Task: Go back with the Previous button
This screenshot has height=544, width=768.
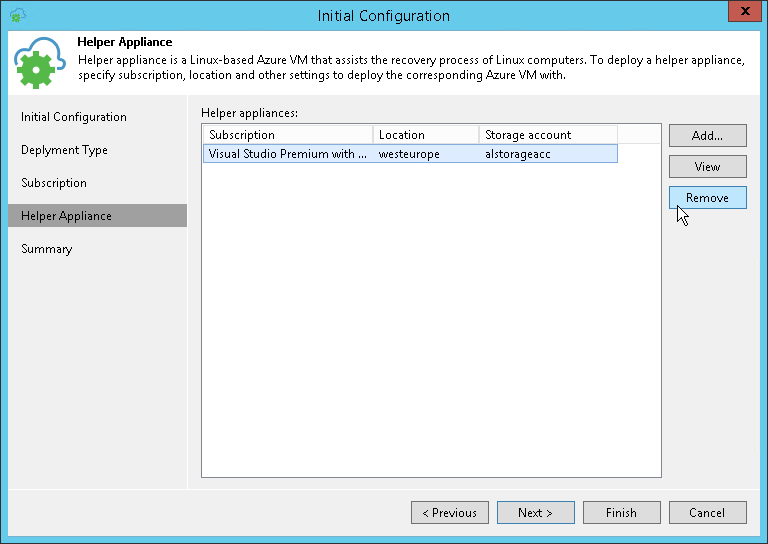Action: (449, 513)
